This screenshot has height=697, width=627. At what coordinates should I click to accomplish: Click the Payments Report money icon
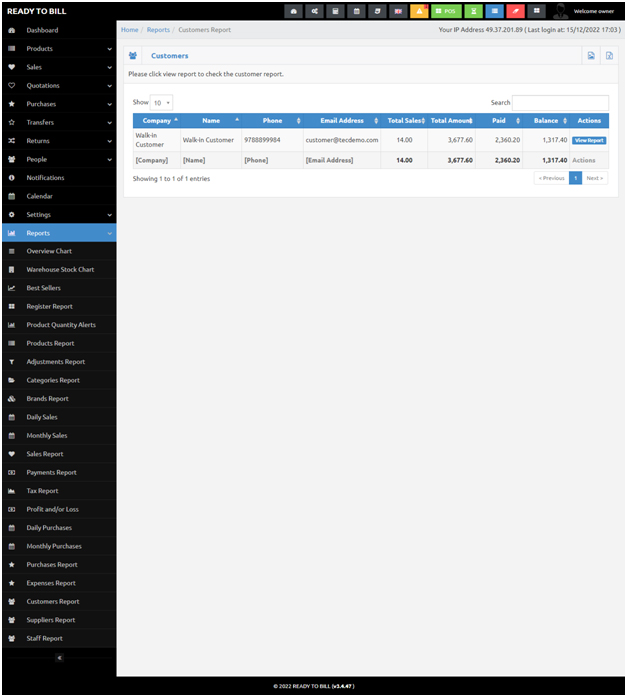[12, 473]
